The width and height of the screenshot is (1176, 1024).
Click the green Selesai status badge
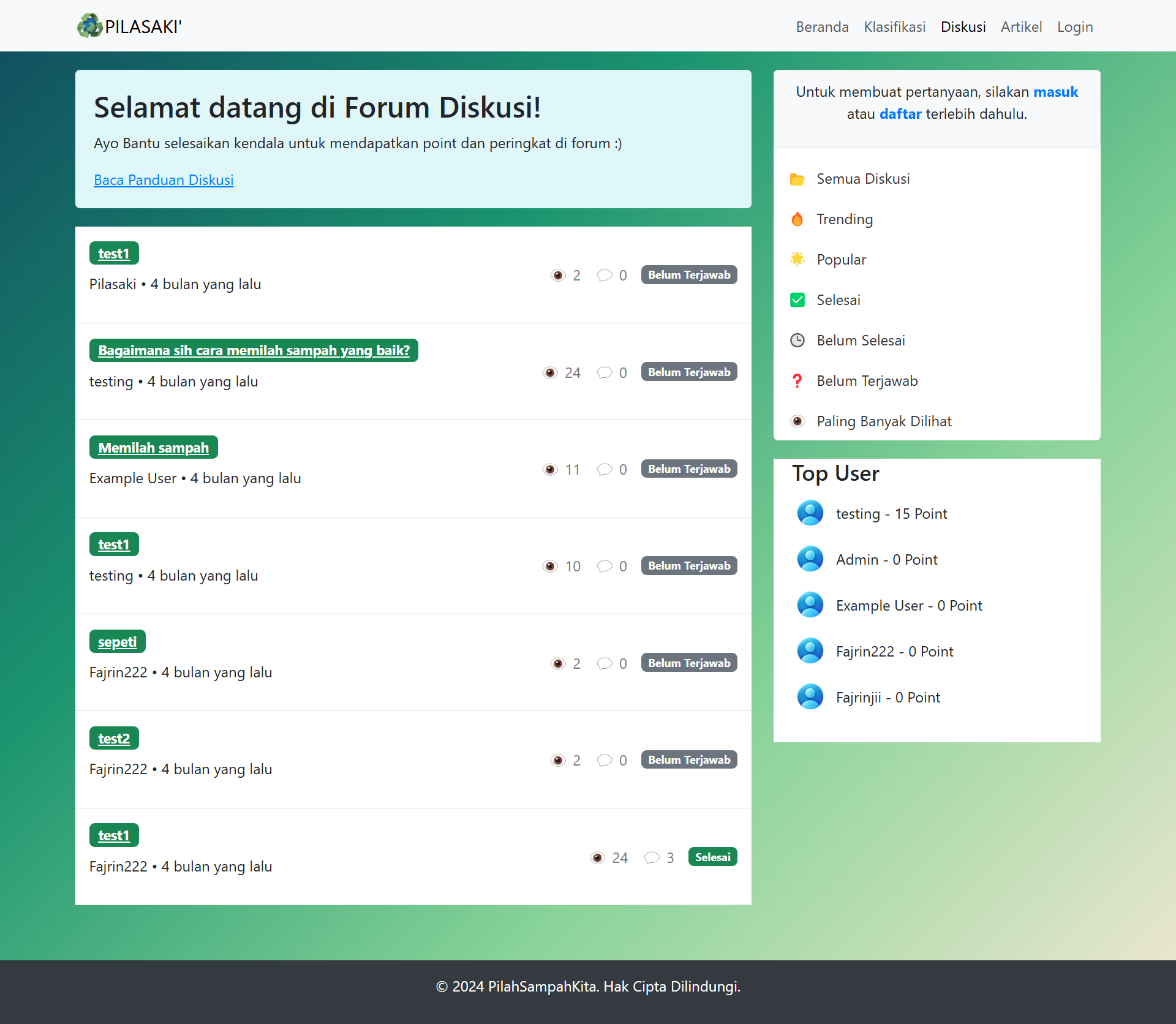pos(712,857)
